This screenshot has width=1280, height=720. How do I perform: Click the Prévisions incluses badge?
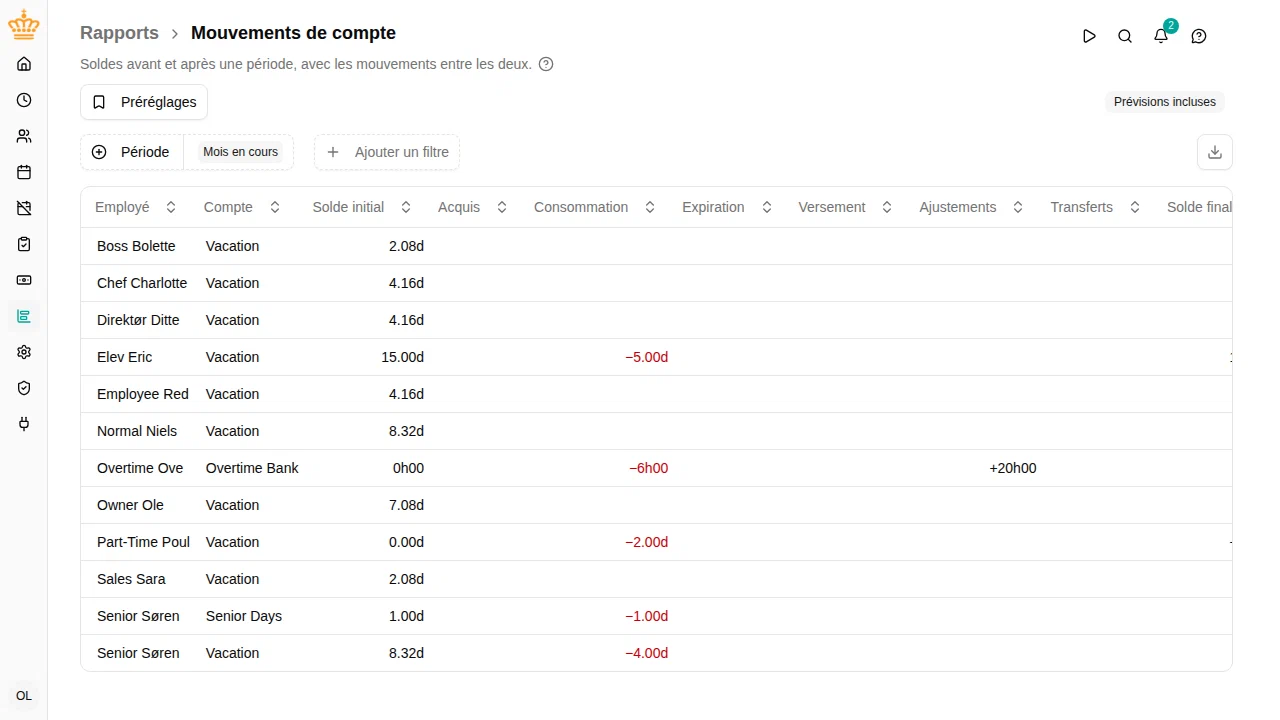click(1165, 102)
